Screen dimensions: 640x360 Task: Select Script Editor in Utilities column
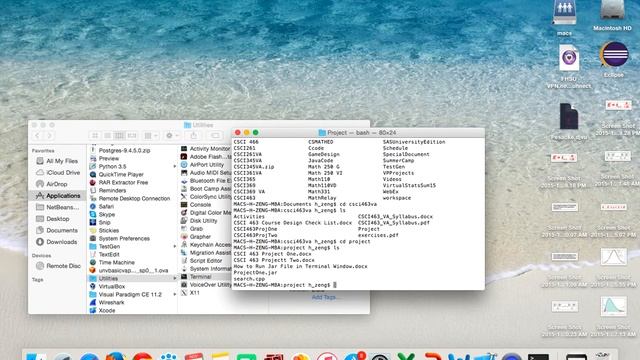pos(206,261)
